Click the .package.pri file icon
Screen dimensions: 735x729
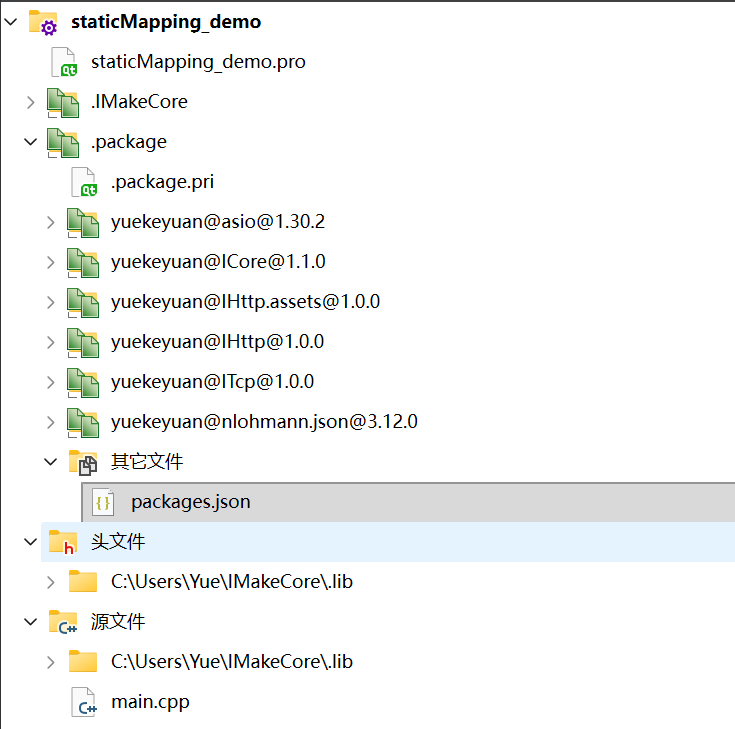pyautogui.click(x=84, y=182)
